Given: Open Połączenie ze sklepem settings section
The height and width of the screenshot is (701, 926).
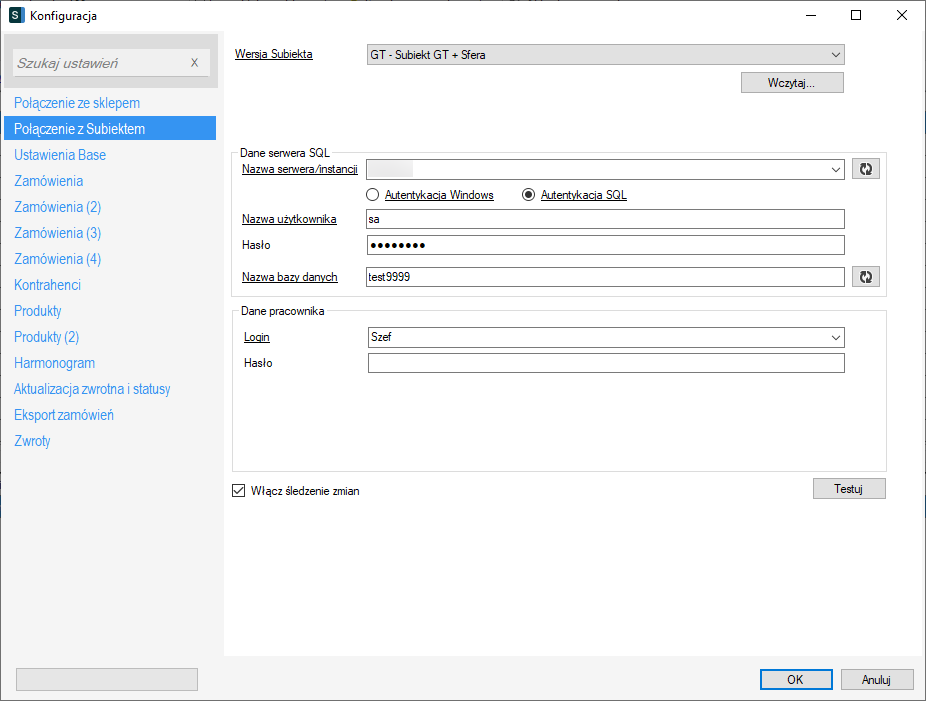Looking at the screenshot, I should tap(77, 103).
